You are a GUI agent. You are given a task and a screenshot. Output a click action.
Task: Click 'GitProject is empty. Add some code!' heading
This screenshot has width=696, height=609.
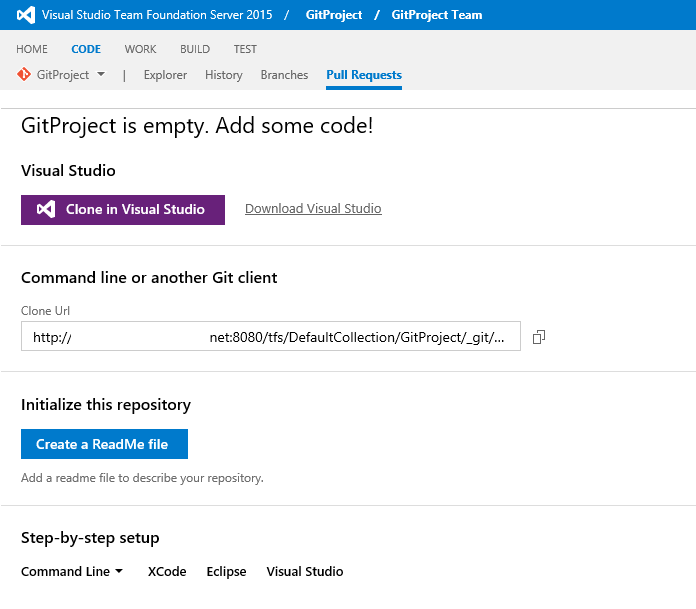tap(197, 126)
